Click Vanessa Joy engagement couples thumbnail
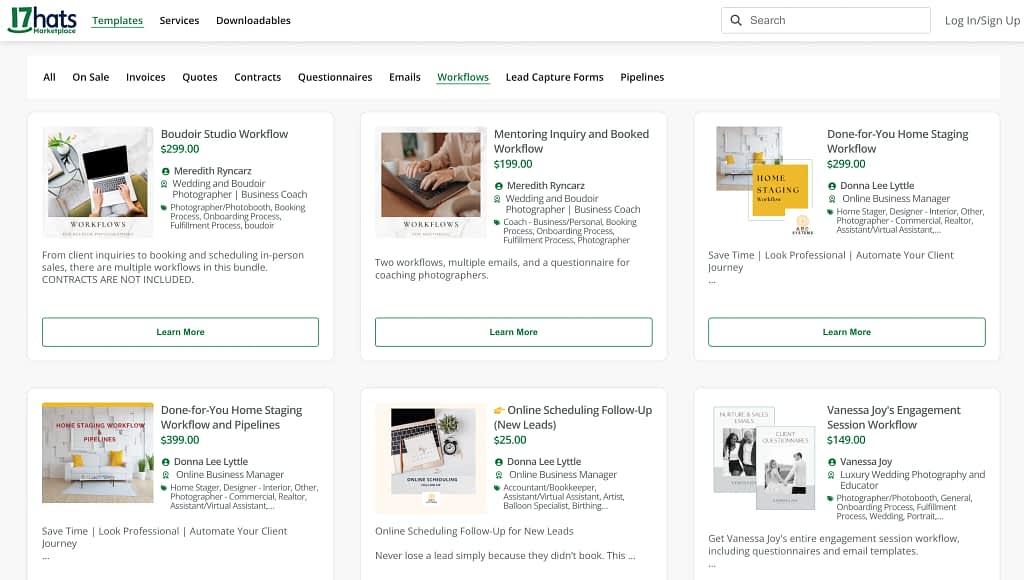 point(764,459)
